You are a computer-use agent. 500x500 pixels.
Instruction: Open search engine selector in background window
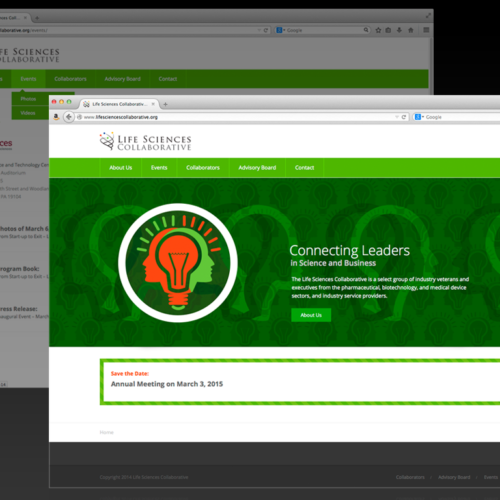click(x=280, y=30)
